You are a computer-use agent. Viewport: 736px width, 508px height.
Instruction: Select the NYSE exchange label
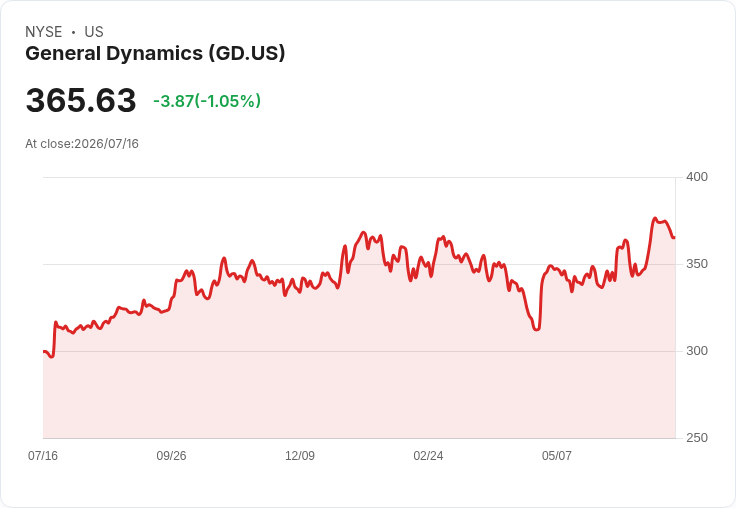[x=44, y=32]
